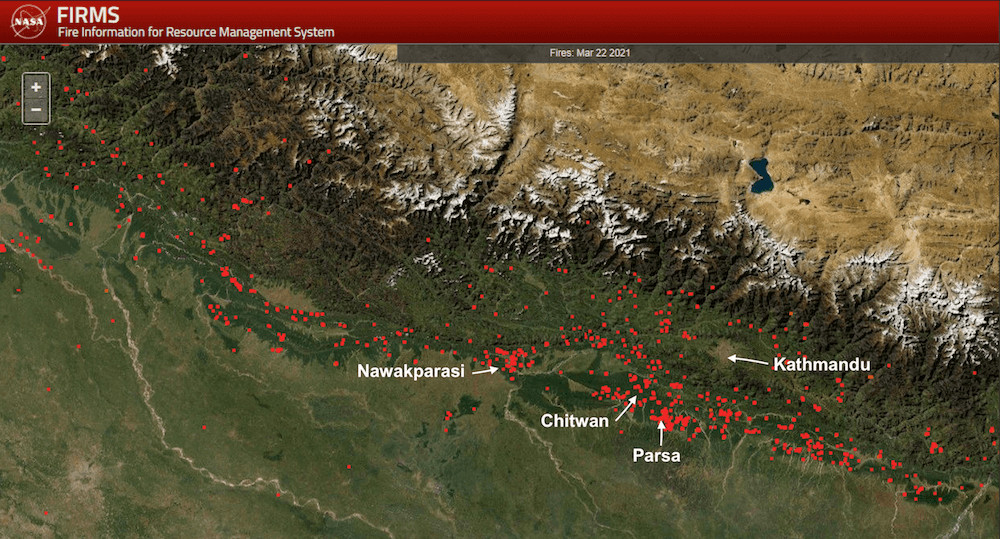
Task: Click the white arrow pointing to Kathmandu
Action: (747, 359)
